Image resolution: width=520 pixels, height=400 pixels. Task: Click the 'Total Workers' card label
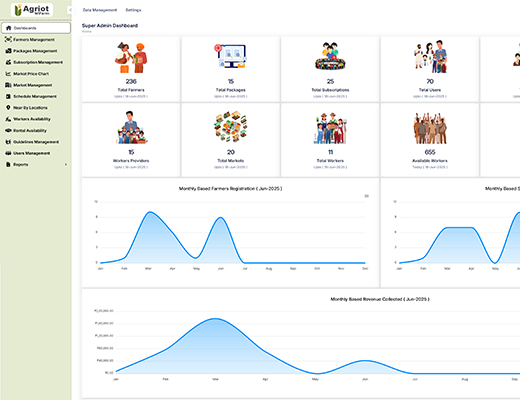tap(330, 161)
